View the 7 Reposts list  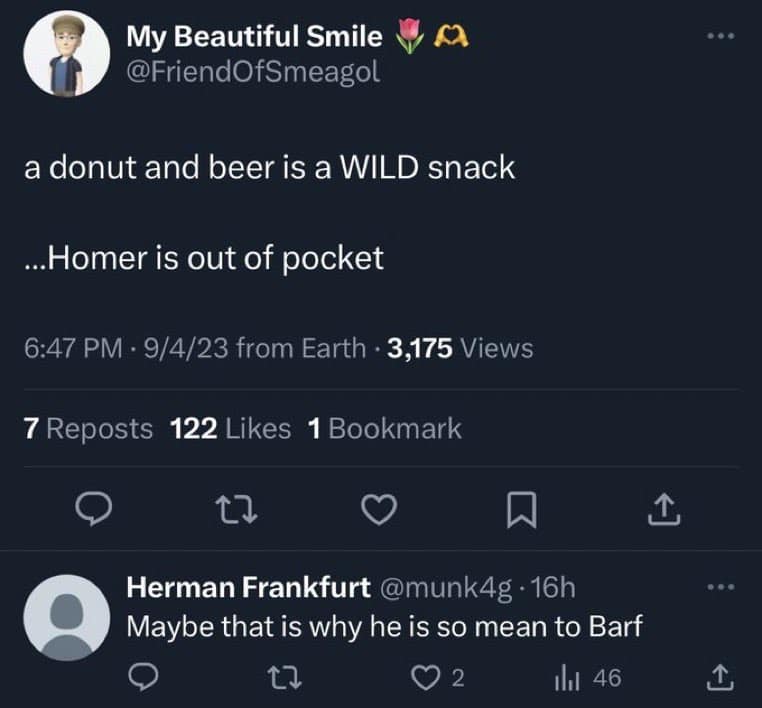point(88,428)
